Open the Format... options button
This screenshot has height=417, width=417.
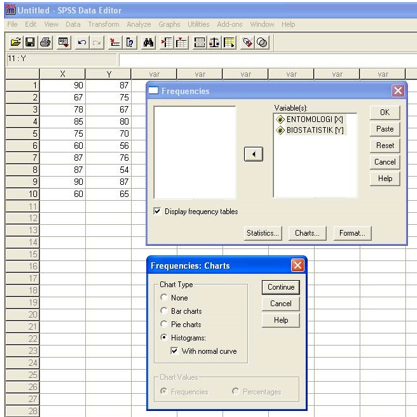coord(352,233)
